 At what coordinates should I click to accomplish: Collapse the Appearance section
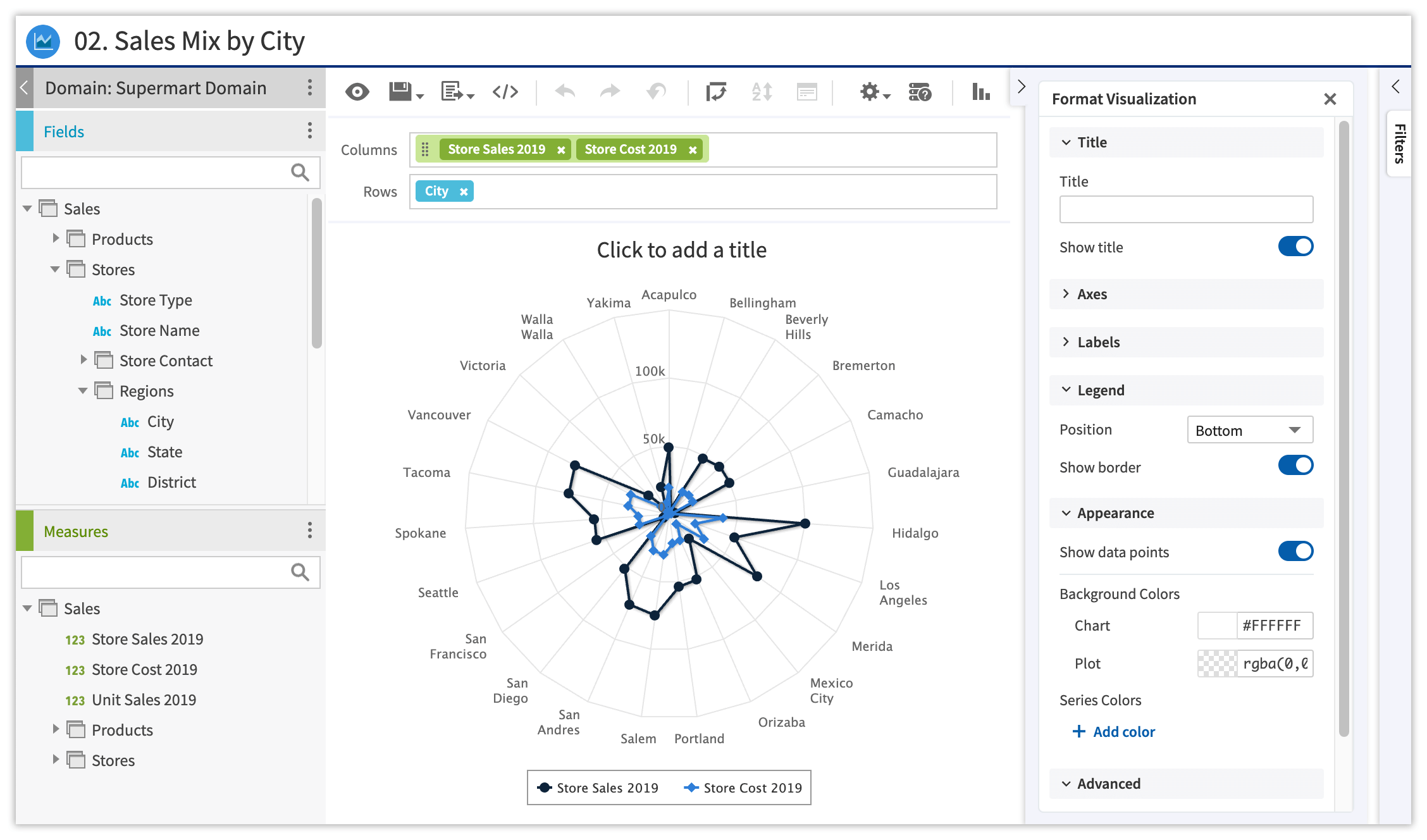pos(1186,513)
